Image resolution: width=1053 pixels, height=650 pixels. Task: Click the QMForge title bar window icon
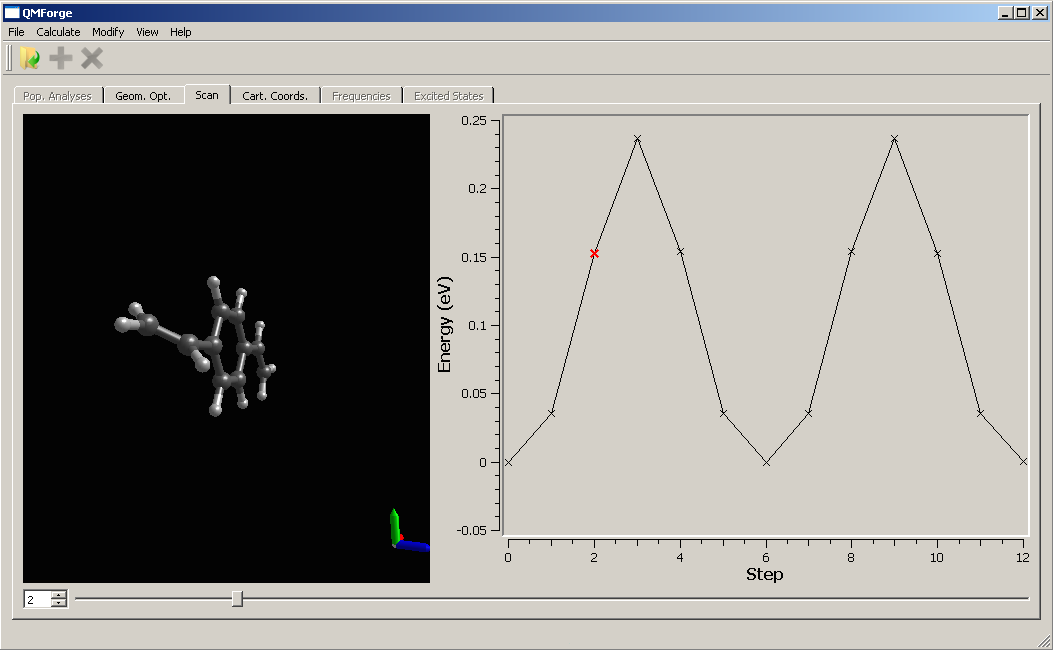click(11, 13)
